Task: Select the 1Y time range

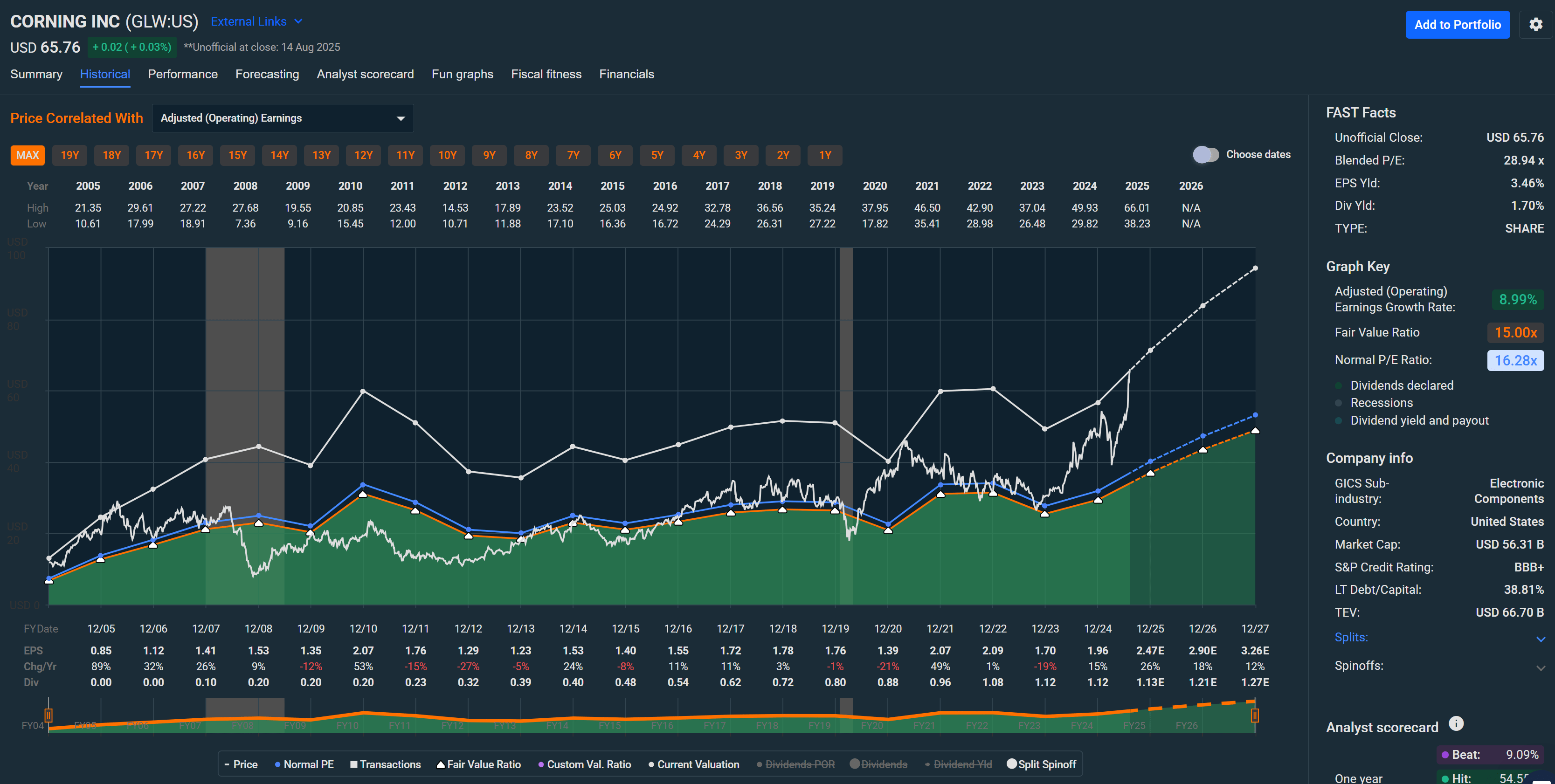Action: click(825, 156)
